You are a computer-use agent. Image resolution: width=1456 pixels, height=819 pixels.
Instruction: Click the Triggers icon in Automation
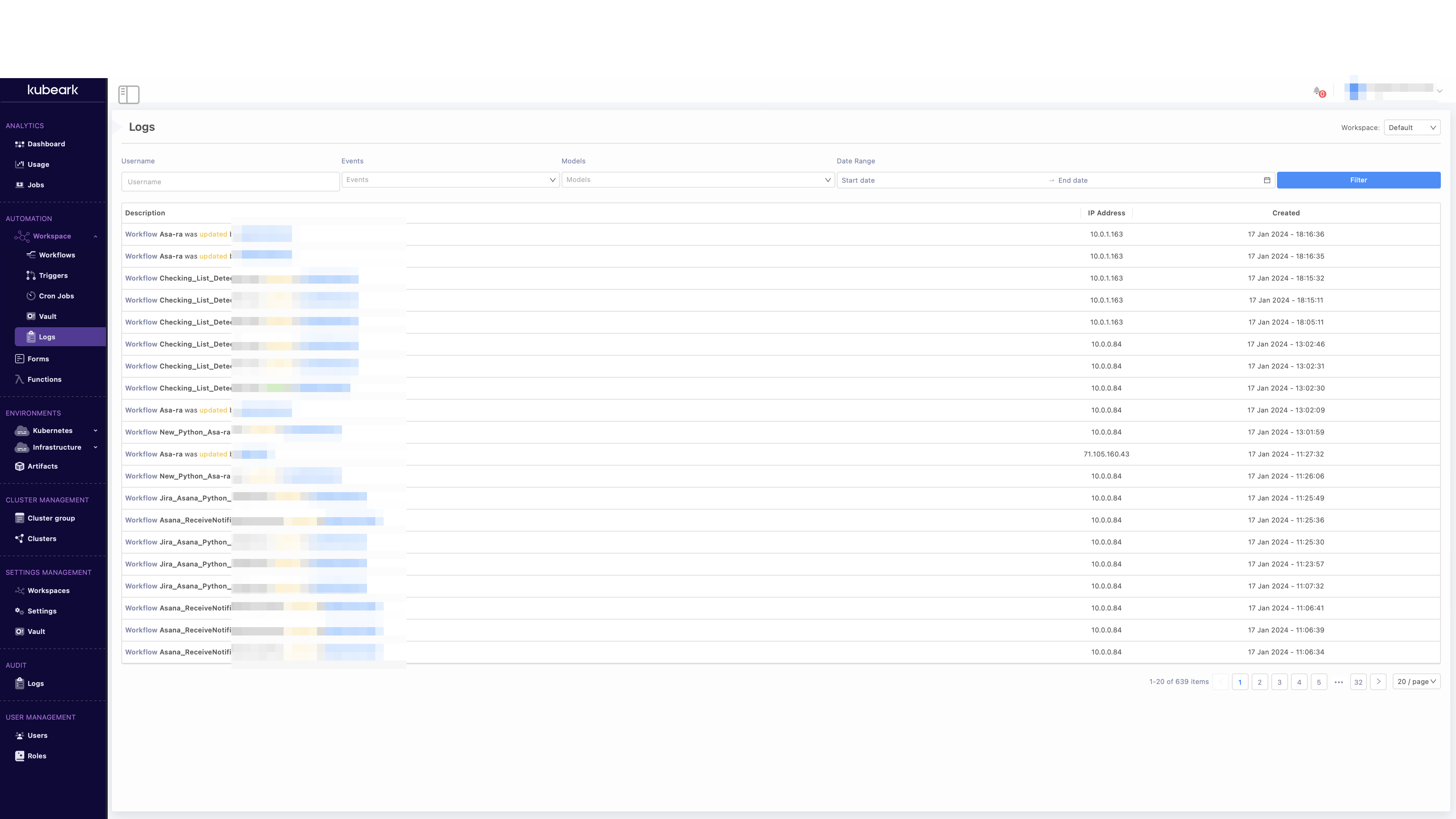[x=31, y=276]
